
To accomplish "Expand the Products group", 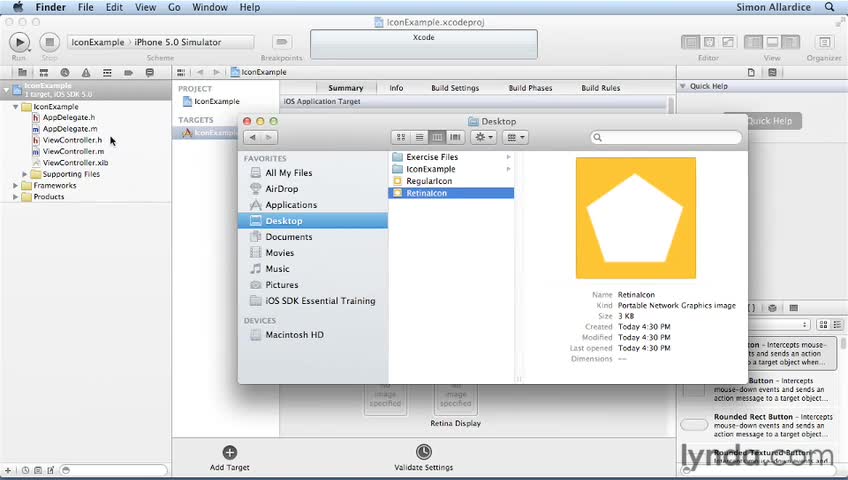I will coord(16,197).
